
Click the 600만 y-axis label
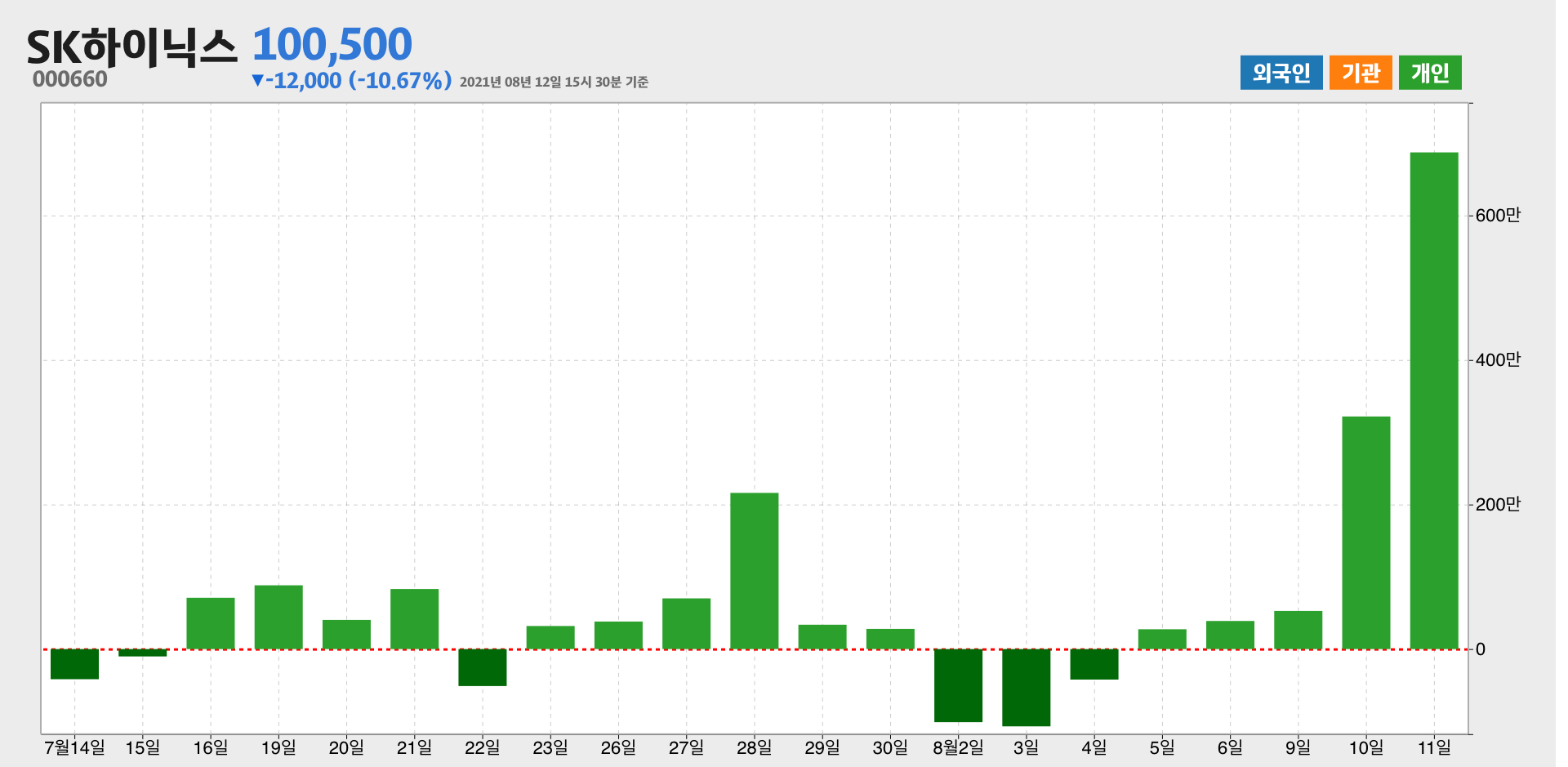pyautogui.click(x=1498, y=216)
